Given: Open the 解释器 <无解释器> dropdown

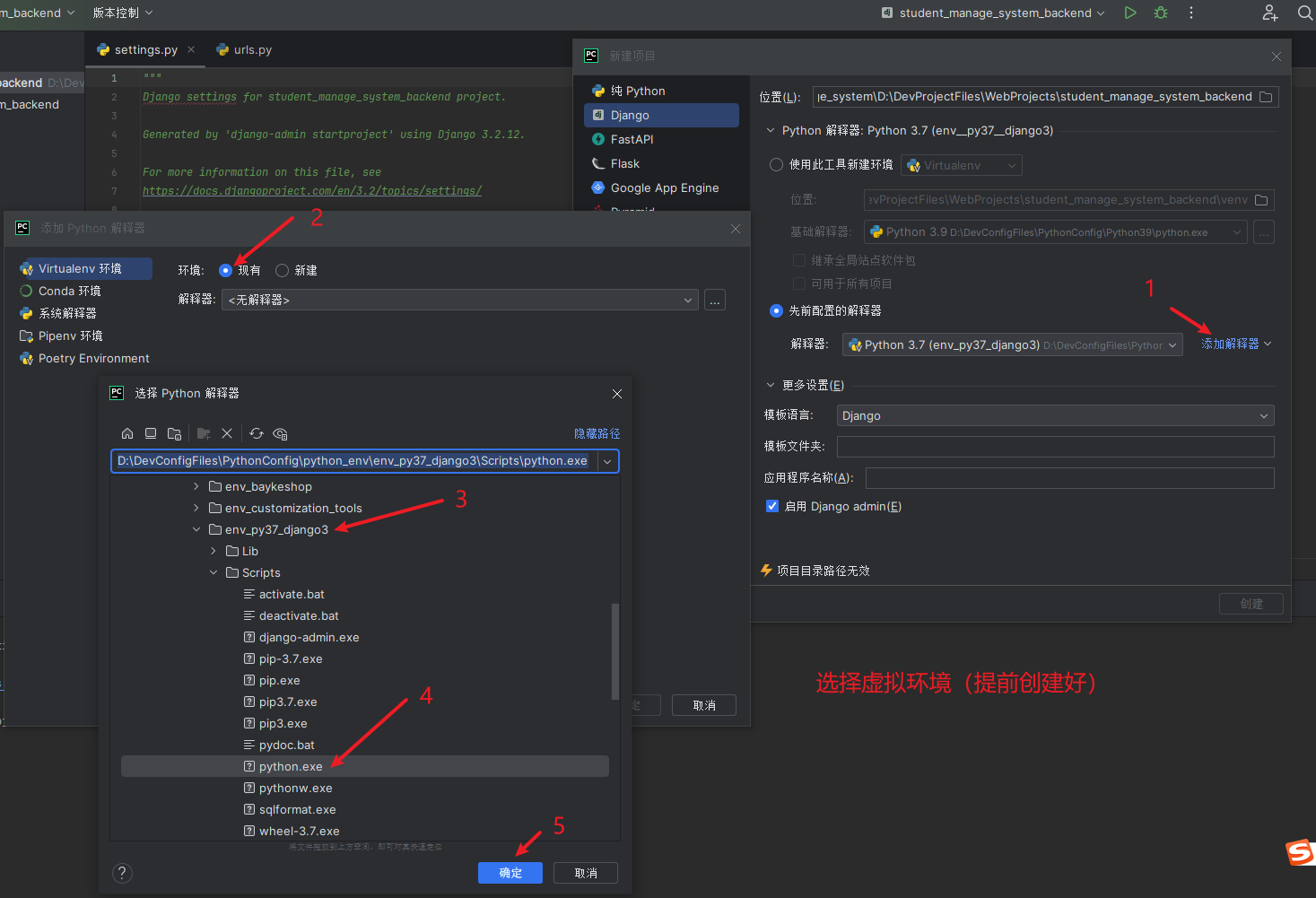Looking at the screenshot, I should point(460,301).
